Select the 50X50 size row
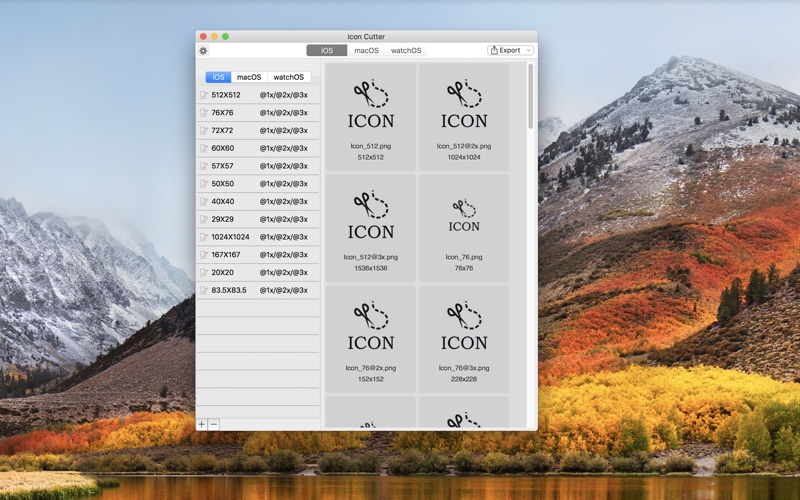This screenshot has height=500, width=800. pos(258,184)
